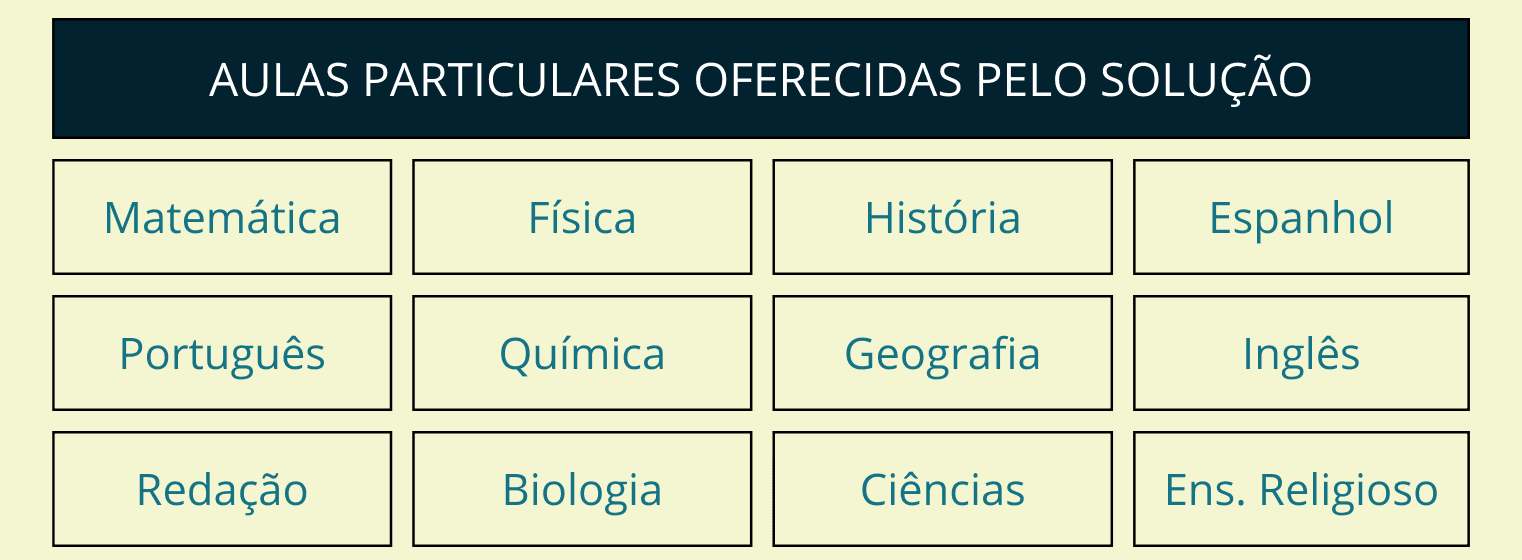Choose the Espanhol class box
The image size is (1522, 560).
click(x=1301, y=217)
